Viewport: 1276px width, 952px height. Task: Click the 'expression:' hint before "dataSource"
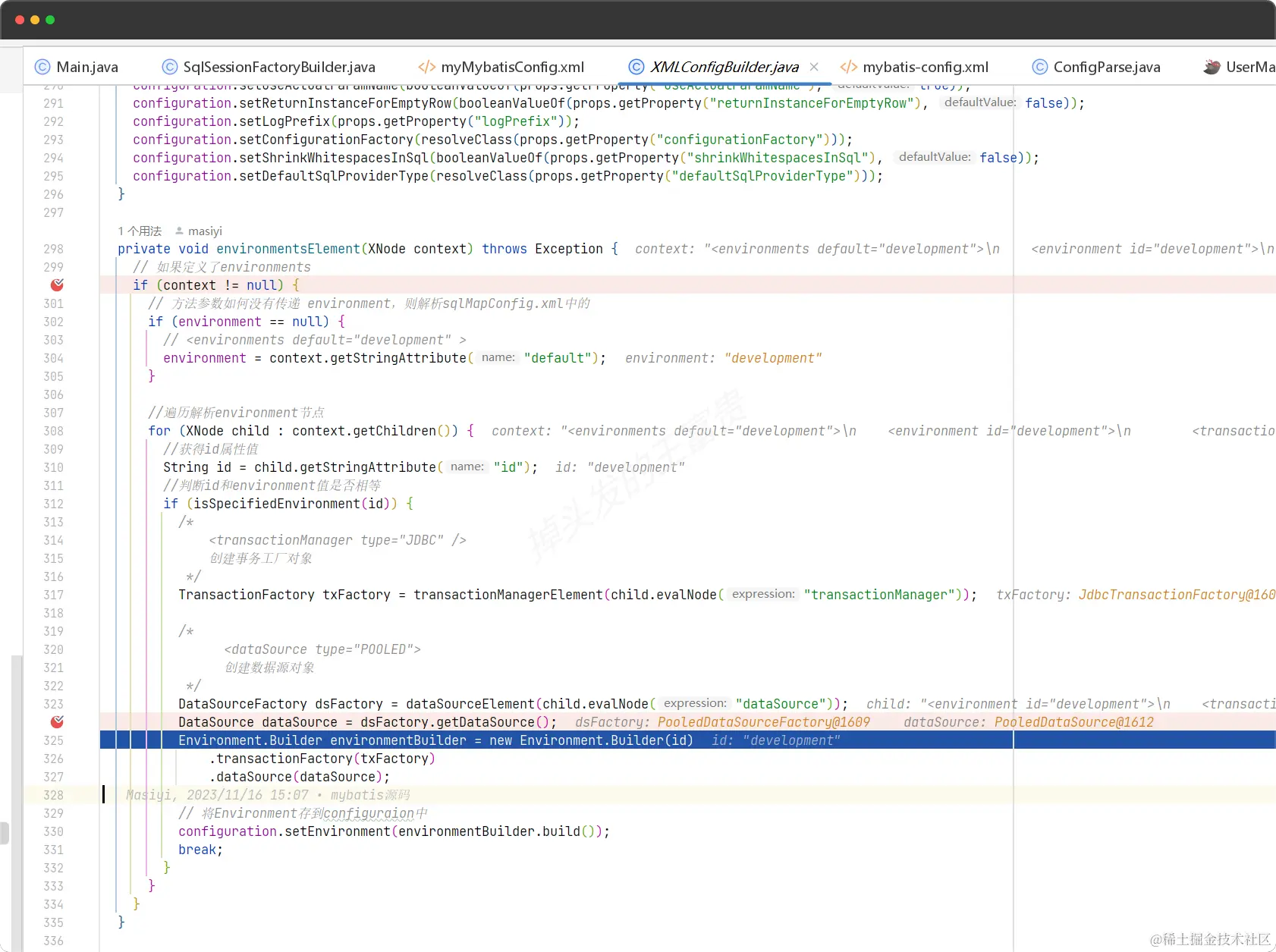point(696,703)
